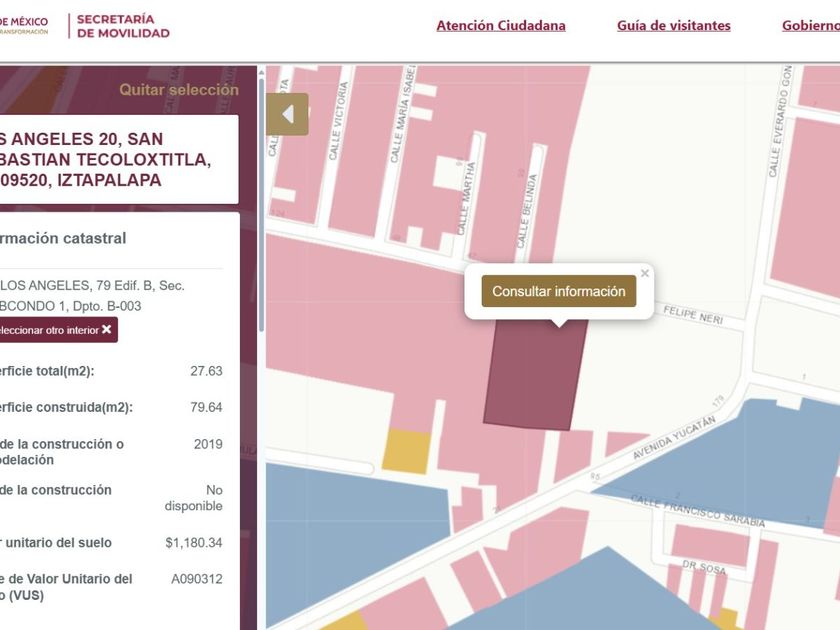Collapse the sidebar with the left arrow button

pos(287,114)
